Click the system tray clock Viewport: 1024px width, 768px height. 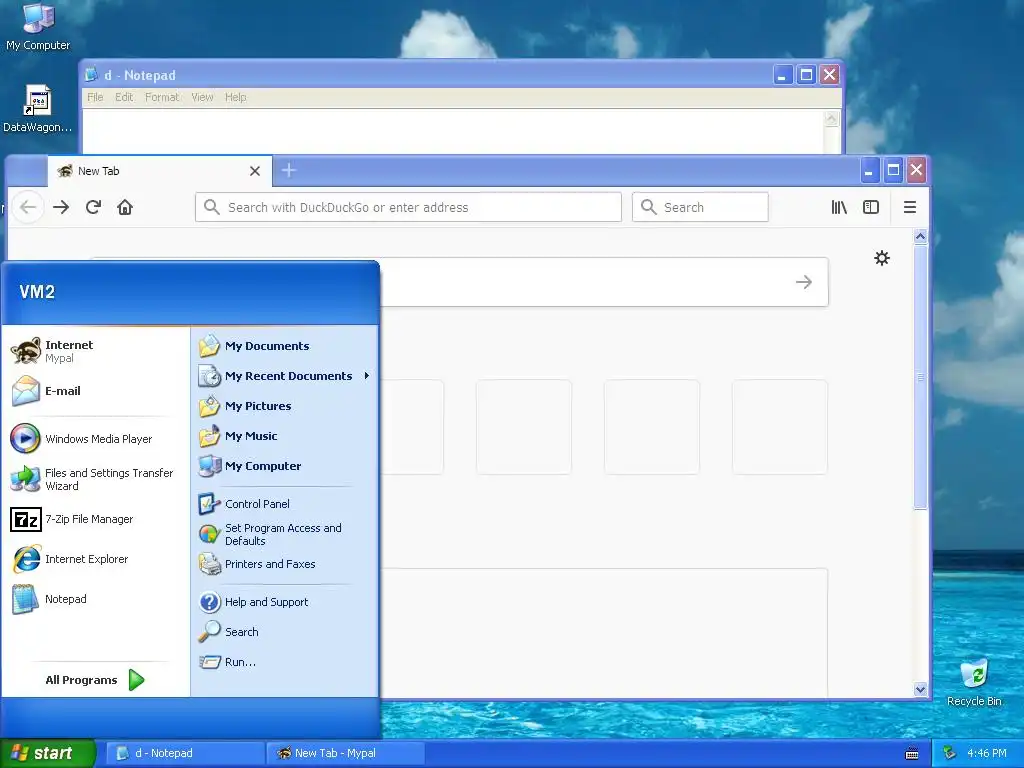(x=987, y=754)
